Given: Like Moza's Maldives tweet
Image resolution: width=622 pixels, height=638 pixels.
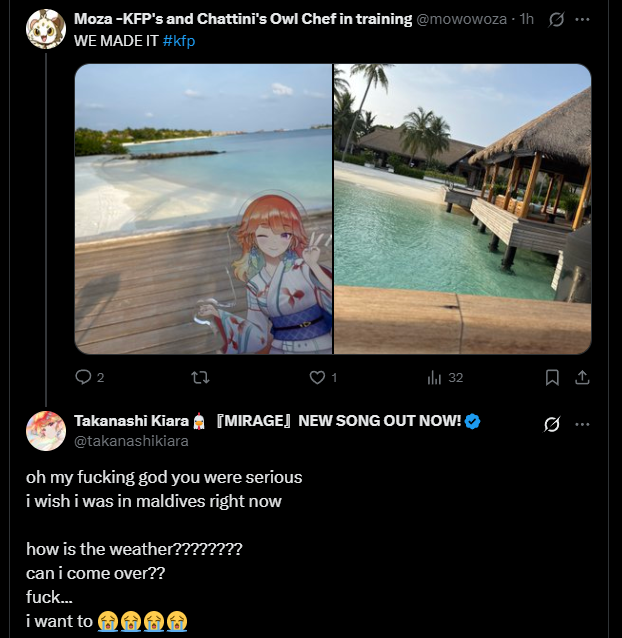Looking at the screenshot, I should point(318,377).
